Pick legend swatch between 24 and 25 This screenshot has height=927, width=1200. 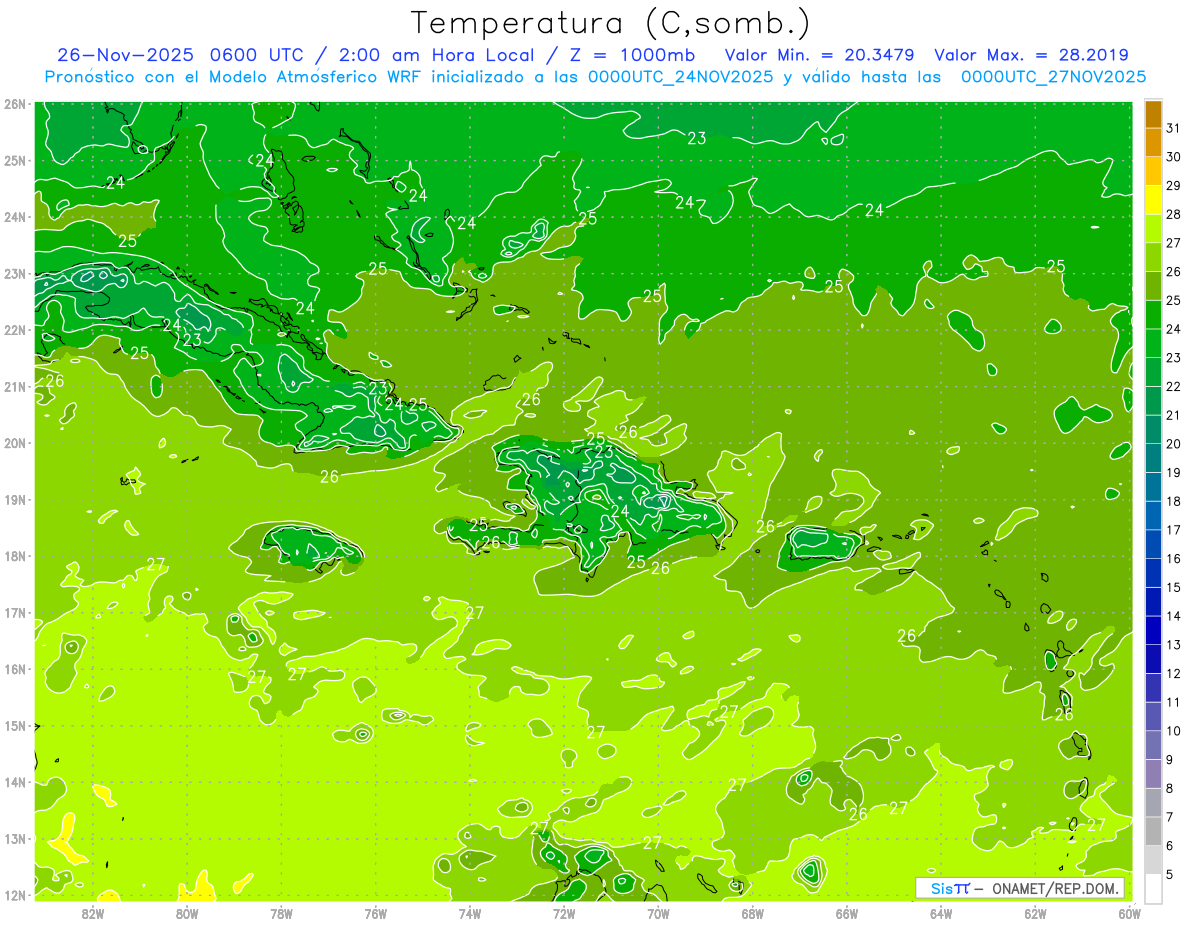(1153, 314)
